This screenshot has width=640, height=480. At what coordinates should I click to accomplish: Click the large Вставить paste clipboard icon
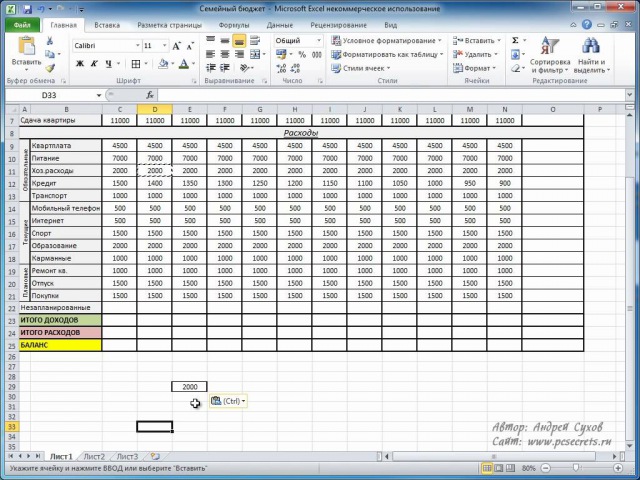tap(27, 46)
